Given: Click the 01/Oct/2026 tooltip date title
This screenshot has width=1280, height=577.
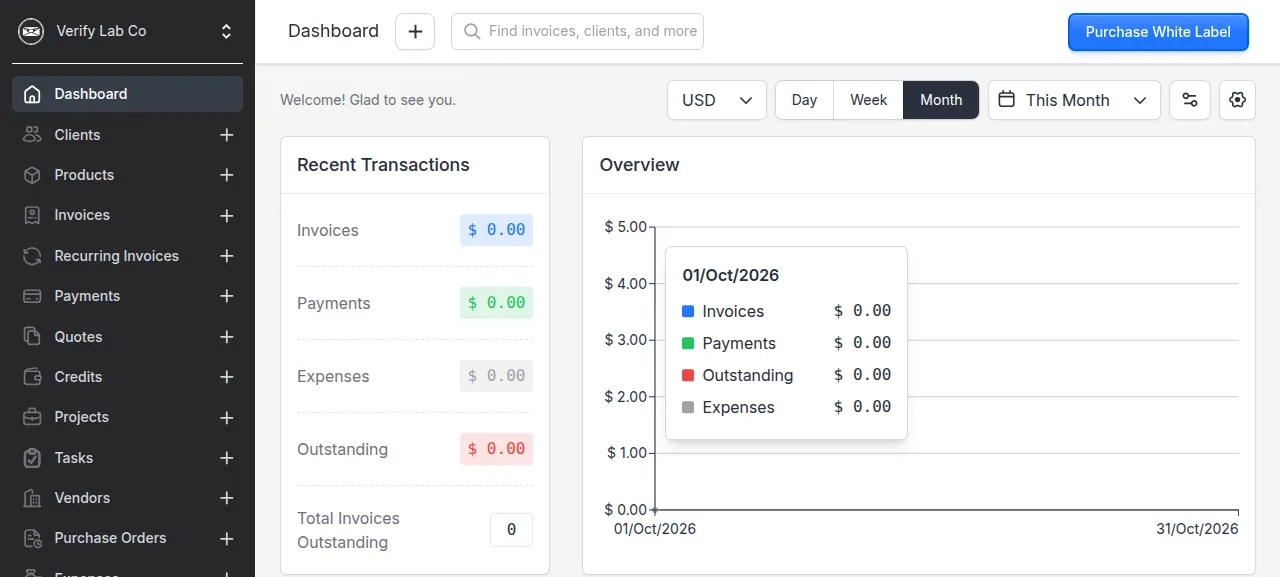Looking at the screenshot, I should (x=730, y=275).
